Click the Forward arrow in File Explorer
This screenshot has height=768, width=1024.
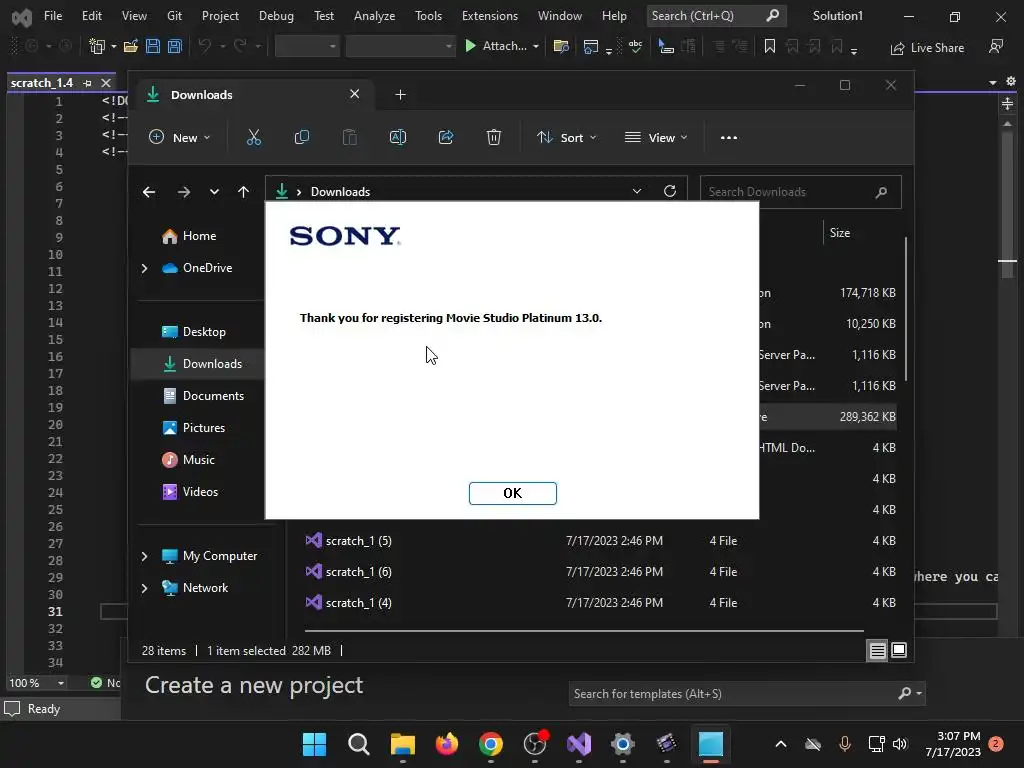pyautogui.click(x=184, y=192)
